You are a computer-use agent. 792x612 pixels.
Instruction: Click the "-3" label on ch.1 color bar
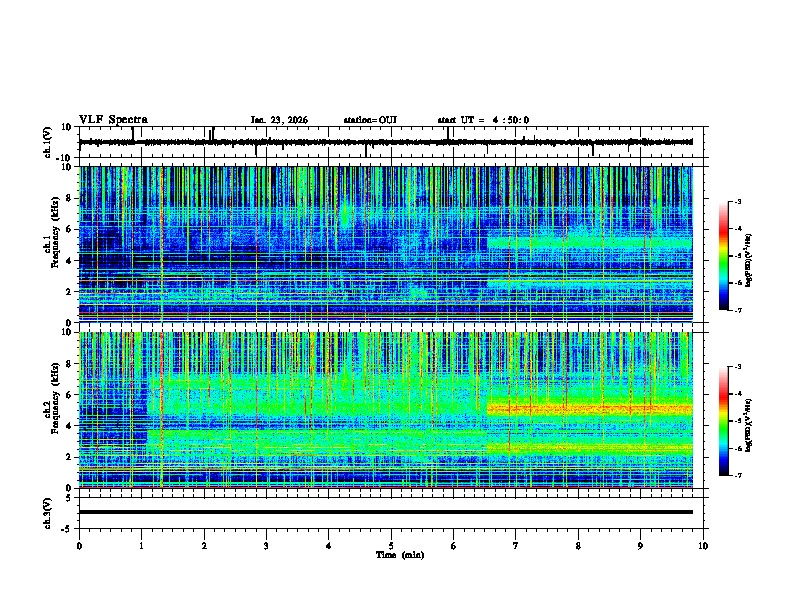click(x=737, y=202)
